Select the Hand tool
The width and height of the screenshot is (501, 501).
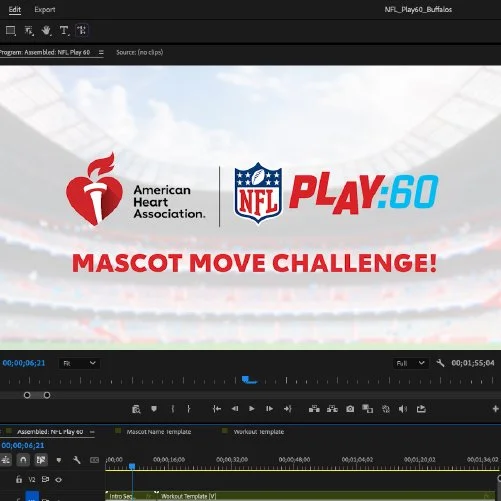pyautogui.click(x=46, y=31)
